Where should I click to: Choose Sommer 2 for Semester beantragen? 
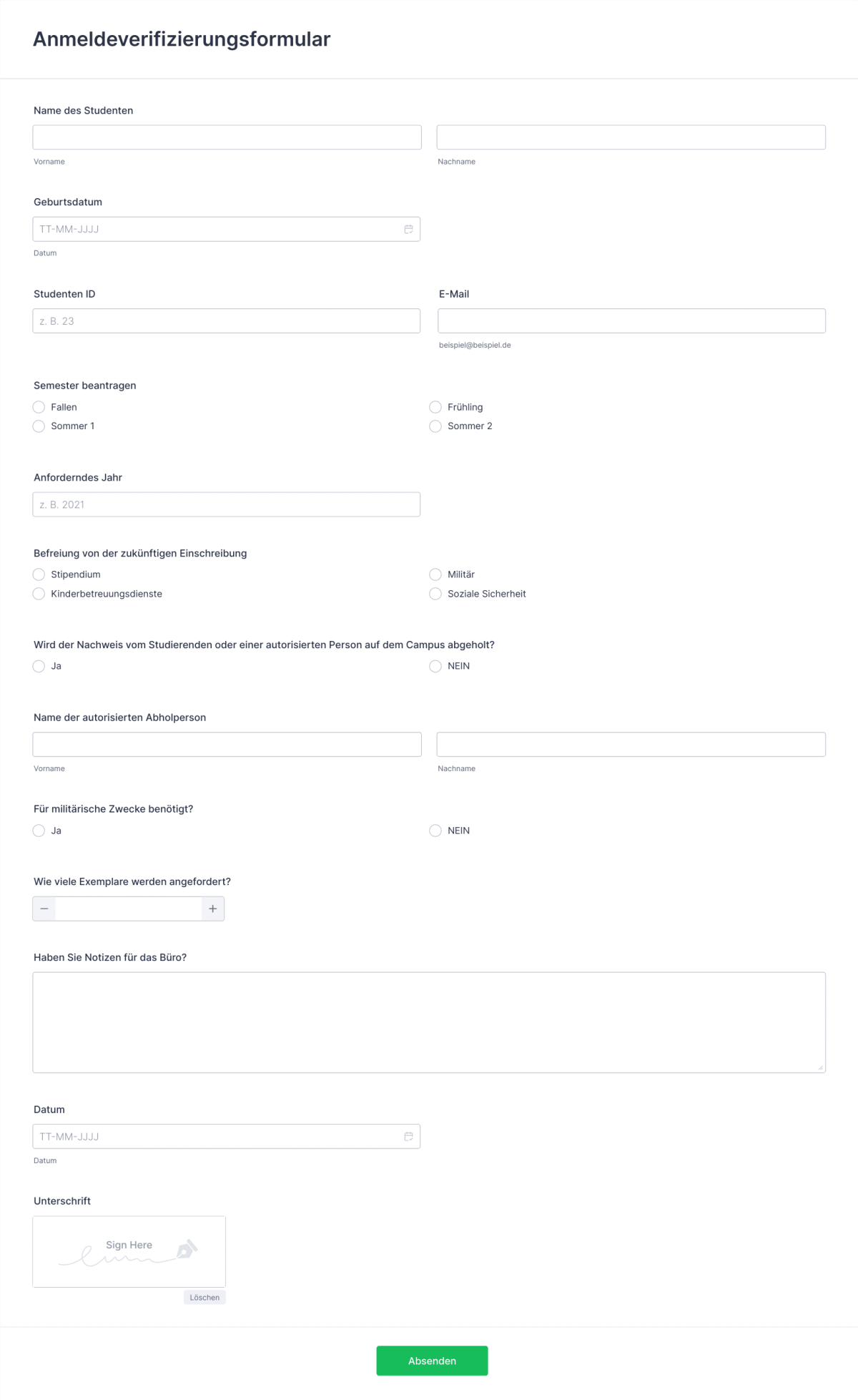click(435, 426)
